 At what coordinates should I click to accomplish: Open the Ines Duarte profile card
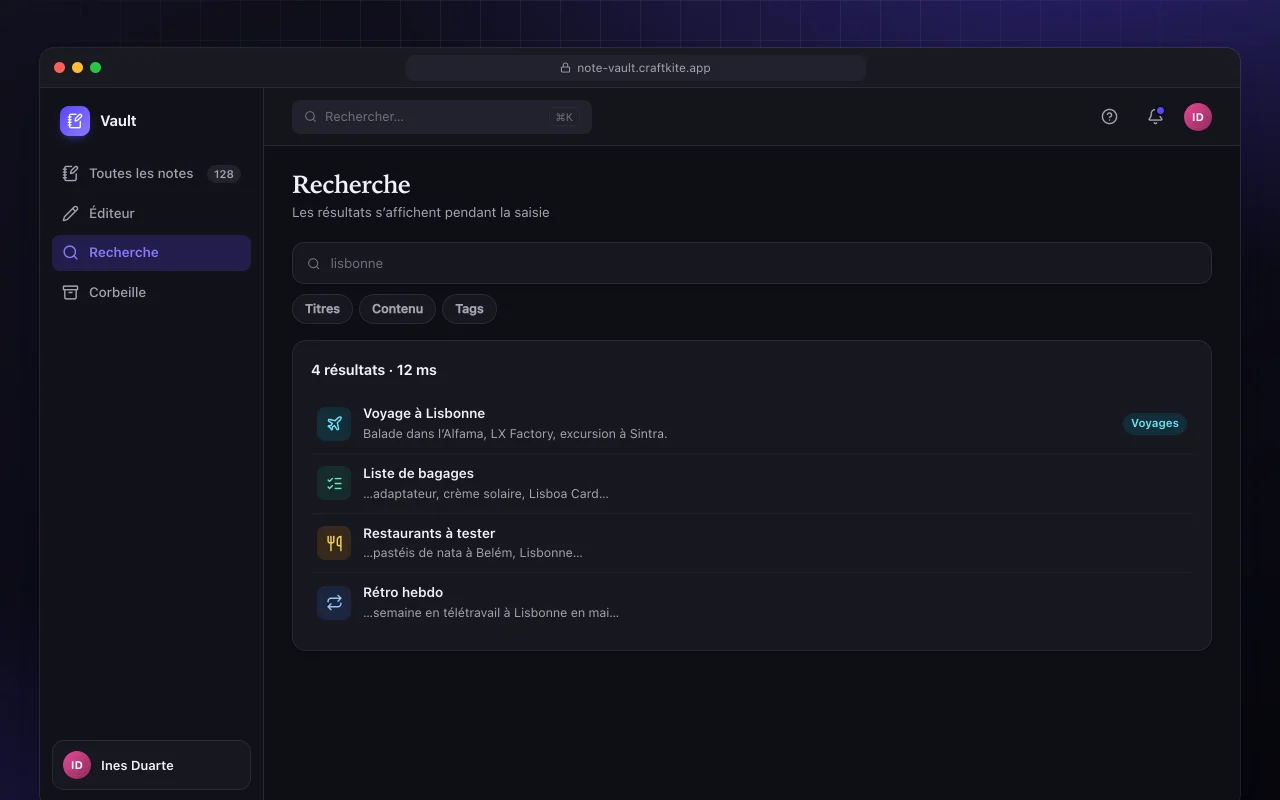pos(151,765)
